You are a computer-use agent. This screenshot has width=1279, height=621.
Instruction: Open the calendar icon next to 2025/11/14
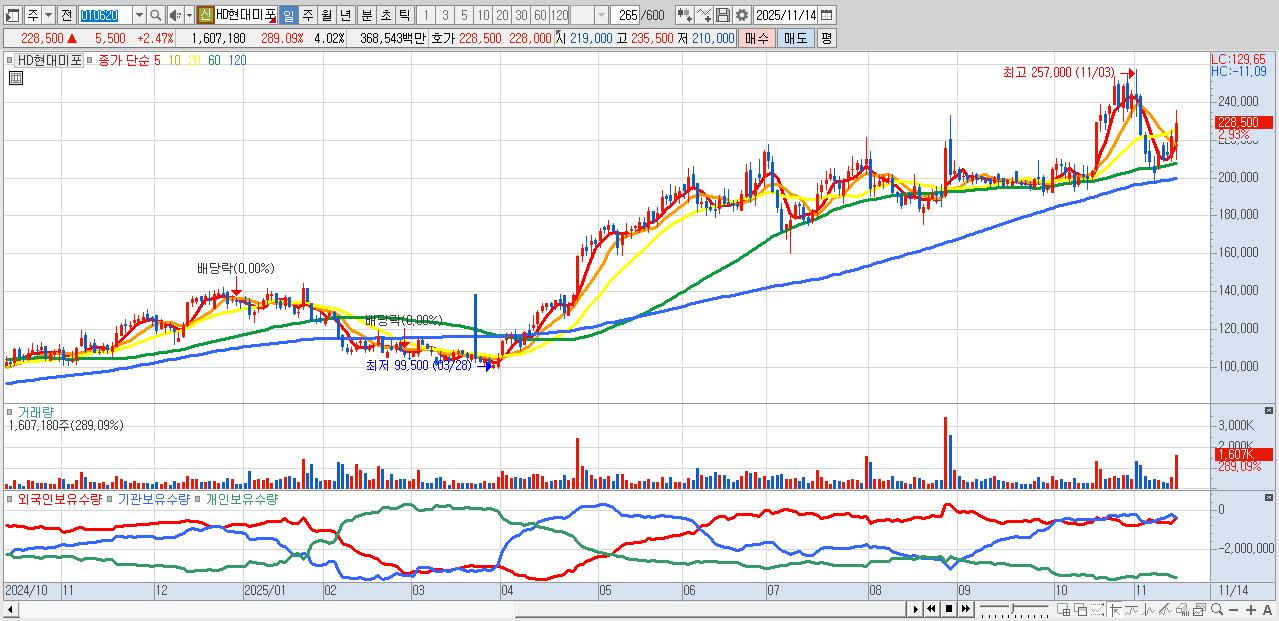pos(826,15)
